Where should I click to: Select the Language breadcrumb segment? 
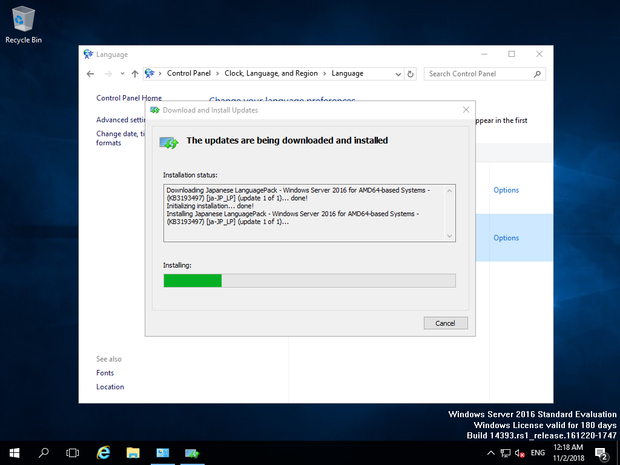347,74
